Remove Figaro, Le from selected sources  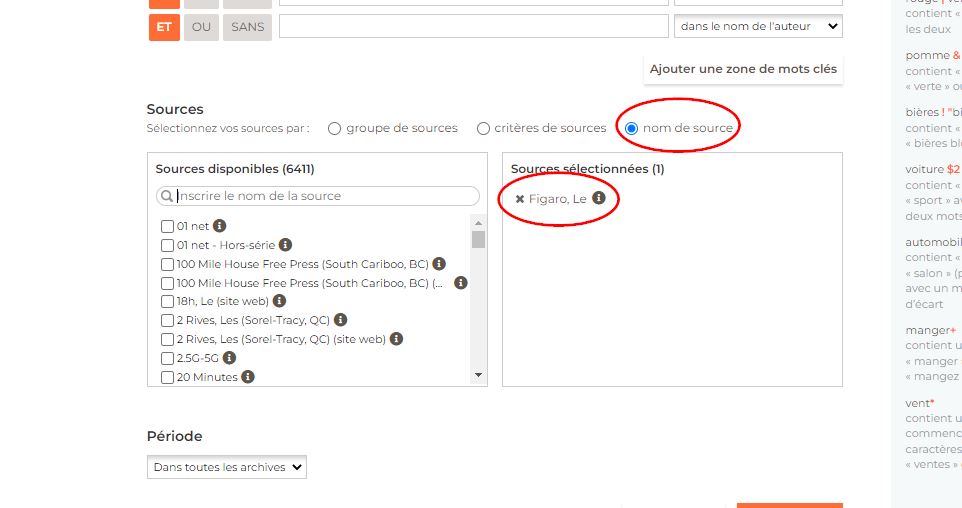[x=520, y=199]
